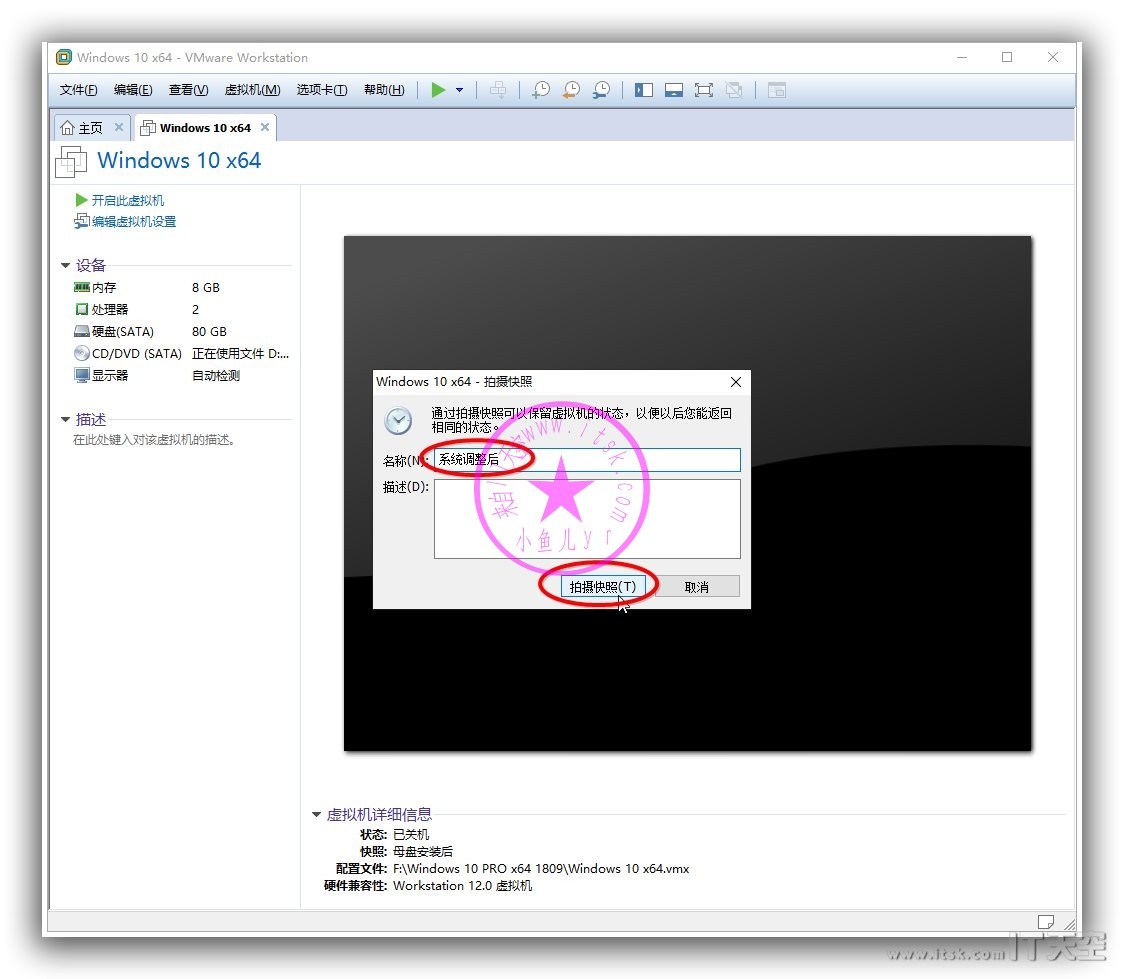1124x979 pixels.
Task: Click the snapshot 描述 text area
Action: tap(587, 519)
